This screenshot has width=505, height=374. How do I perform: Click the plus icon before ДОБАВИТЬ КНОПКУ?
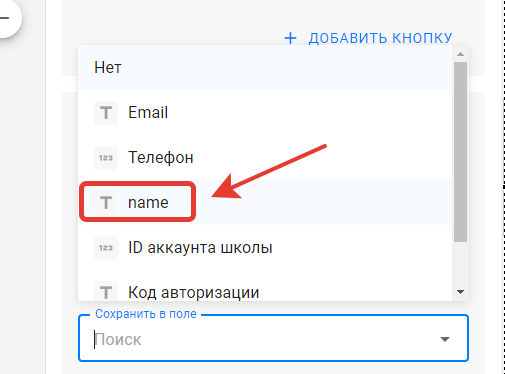tap(290, 38)
